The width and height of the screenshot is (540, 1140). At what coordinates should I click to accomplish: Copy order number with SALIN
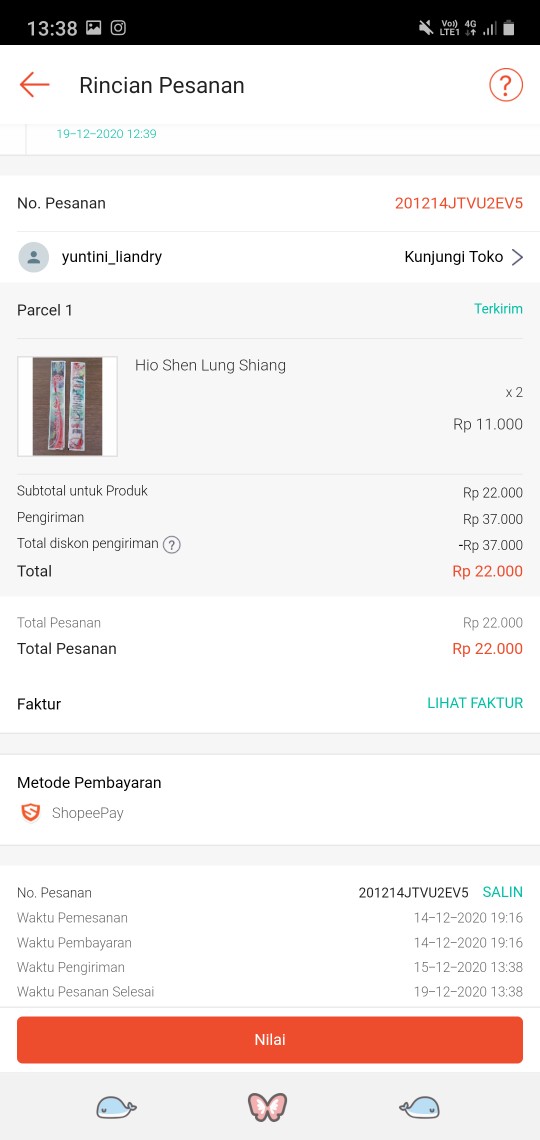coord(502,892)
